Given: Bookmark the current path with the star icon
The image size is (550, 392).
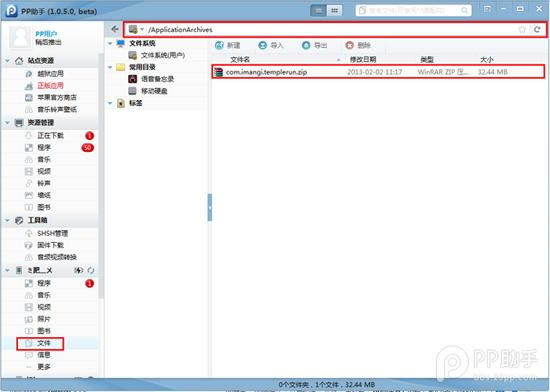Looking at the screenshot, I should pos(522,29).
